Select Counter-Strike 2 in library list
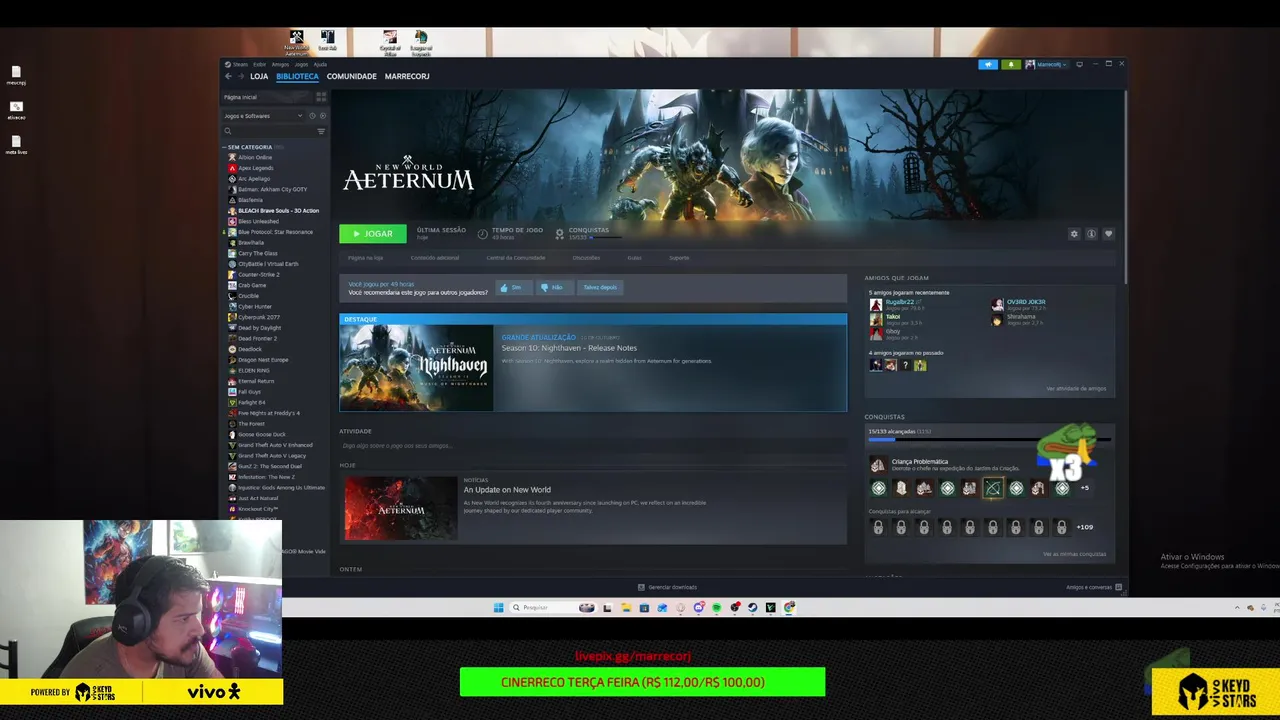The image size is (1280, 720). coord(258,274)
